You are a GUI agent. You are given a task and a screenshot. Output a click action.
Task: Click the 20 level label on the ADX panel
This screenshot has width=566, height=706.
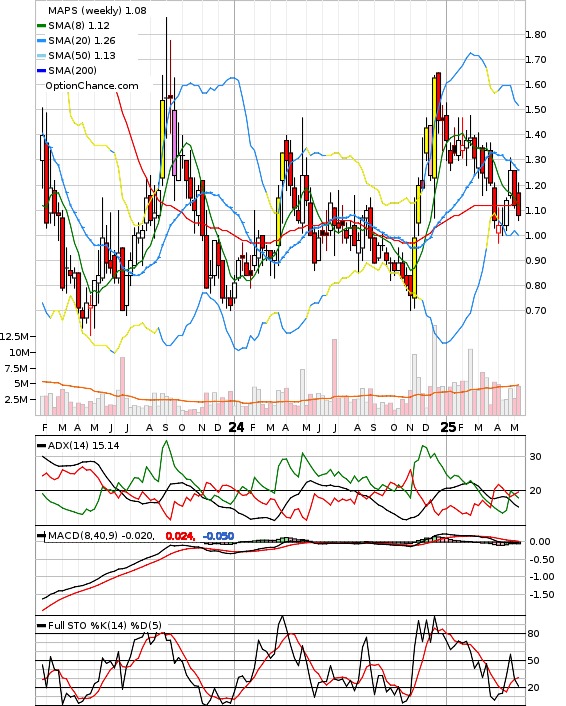(535, 490)
